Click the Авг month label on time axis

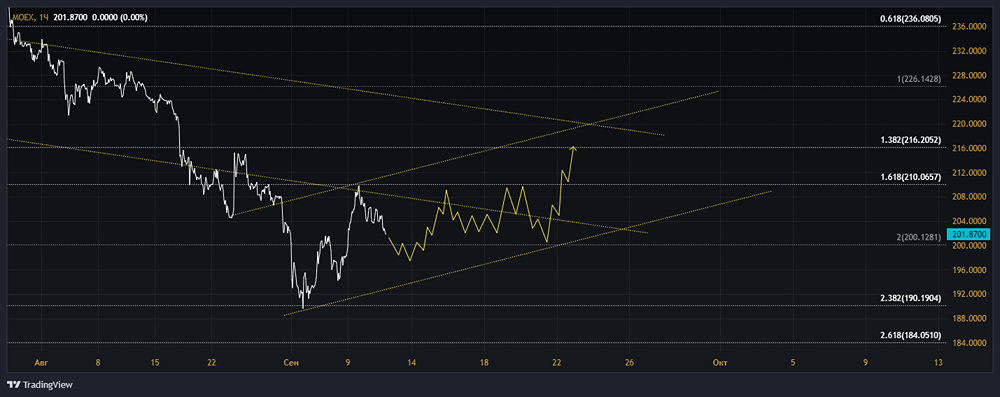(x=42, y=363)
